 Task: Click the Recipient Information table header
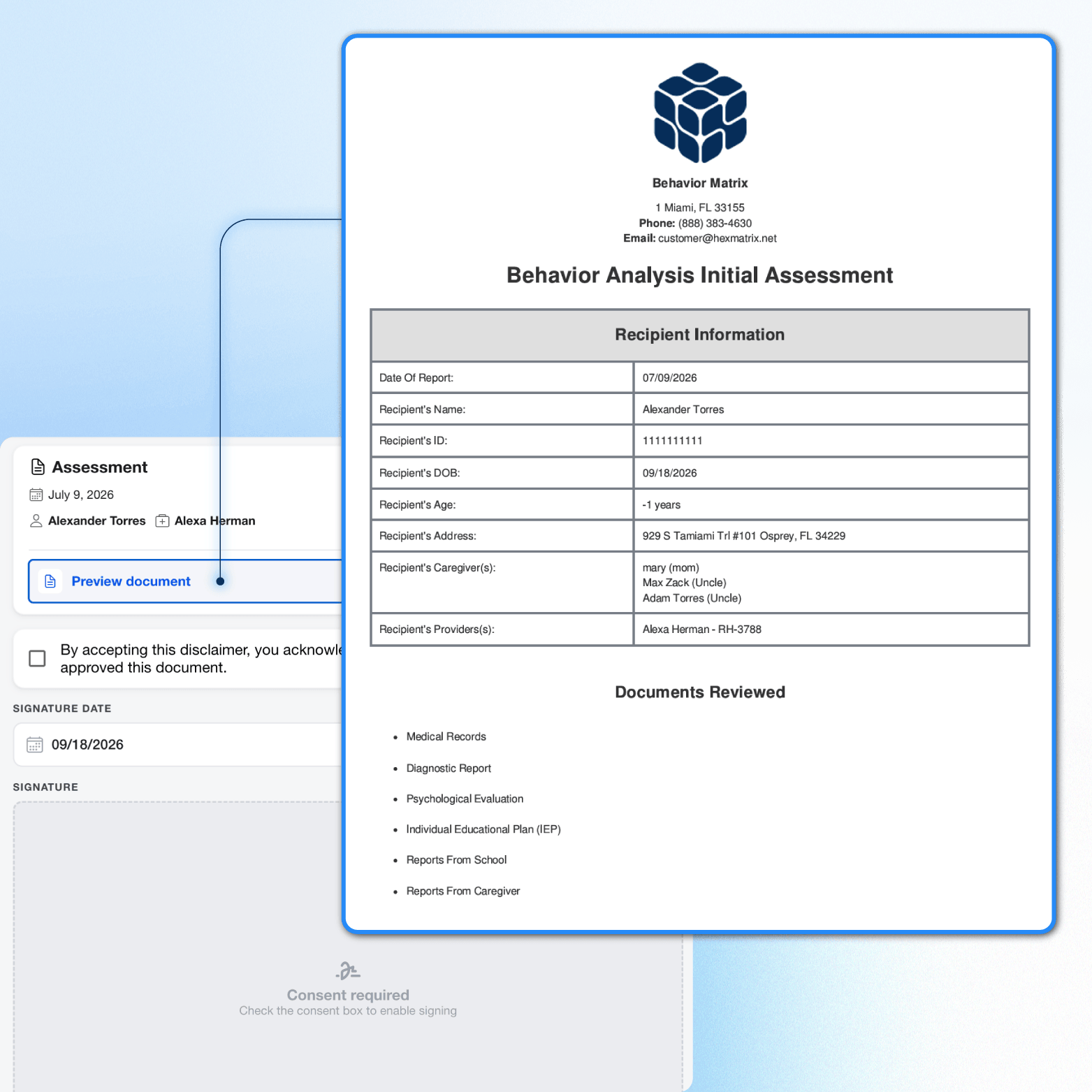pyautogui.click(x=700, y=335)
